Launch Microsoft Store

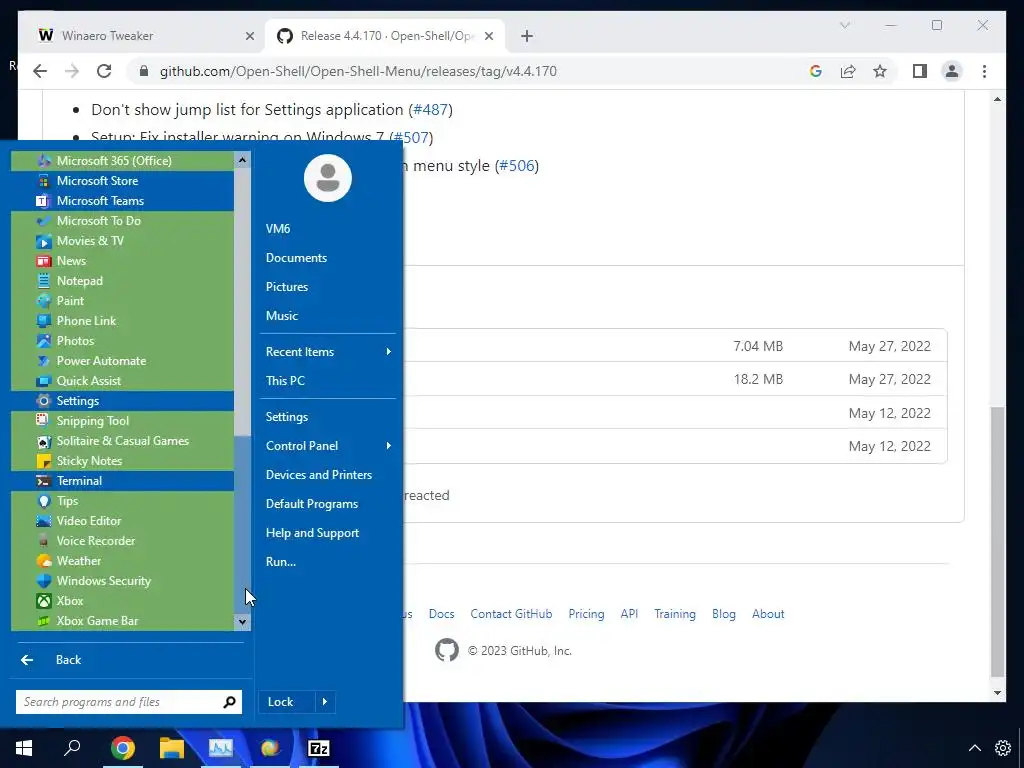click(122, 181)
